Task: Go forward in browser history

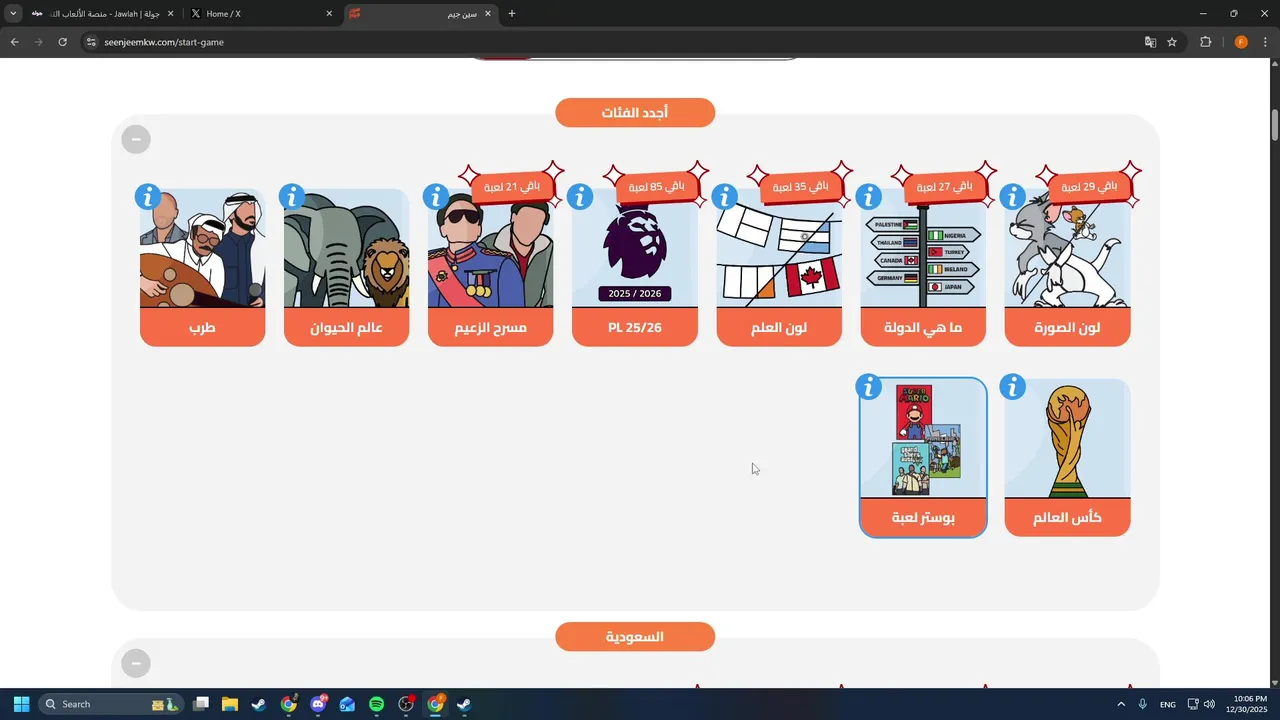Action: [x=38, y=42]
